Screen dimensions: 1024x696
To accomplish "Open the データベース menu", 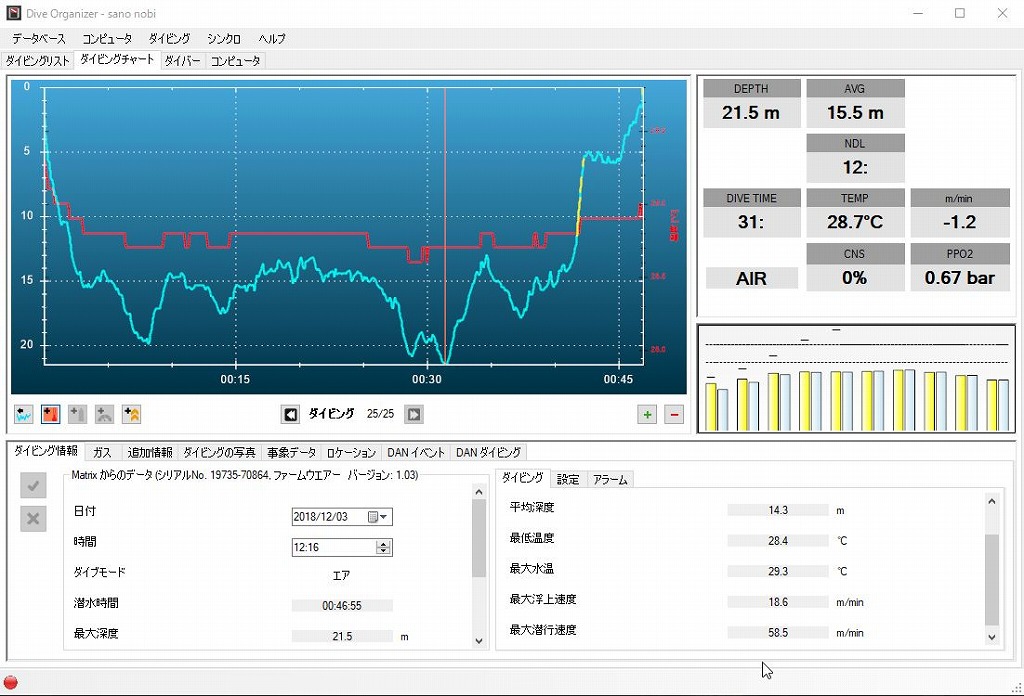I will pyautogui.click(x=39, y=39).
